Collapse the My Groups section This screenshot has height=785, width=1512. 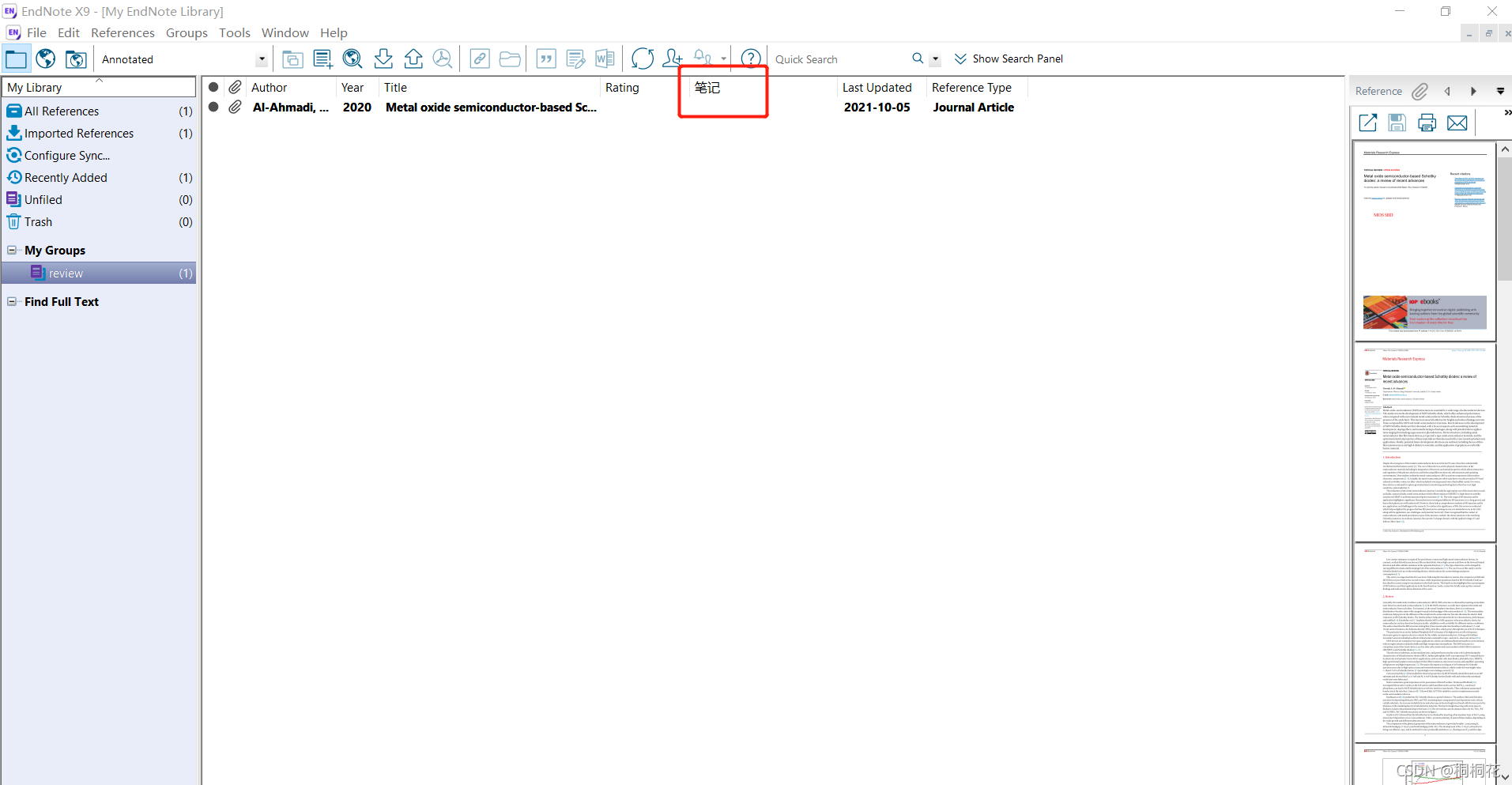[x=12, y=250]
